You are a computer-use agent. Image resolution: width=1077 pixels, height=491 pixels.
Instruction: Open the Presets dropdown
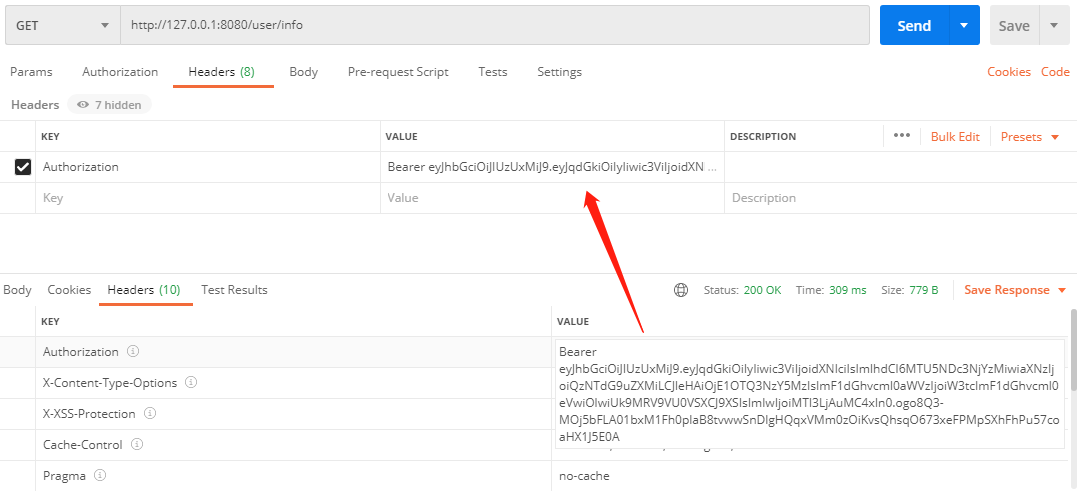click(1029, 137)
